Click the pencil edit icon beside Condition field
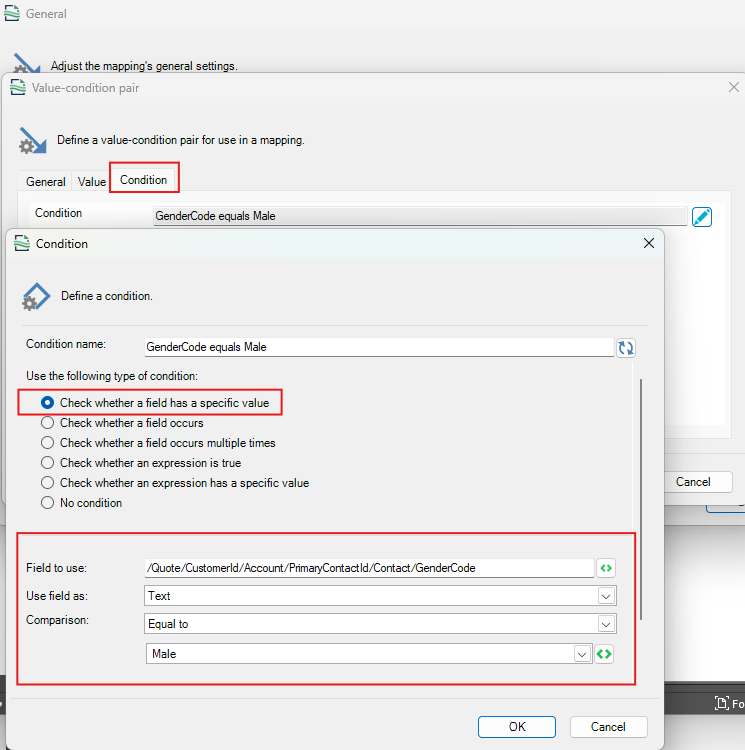This screenshot has height=750, width=745. 701,217
